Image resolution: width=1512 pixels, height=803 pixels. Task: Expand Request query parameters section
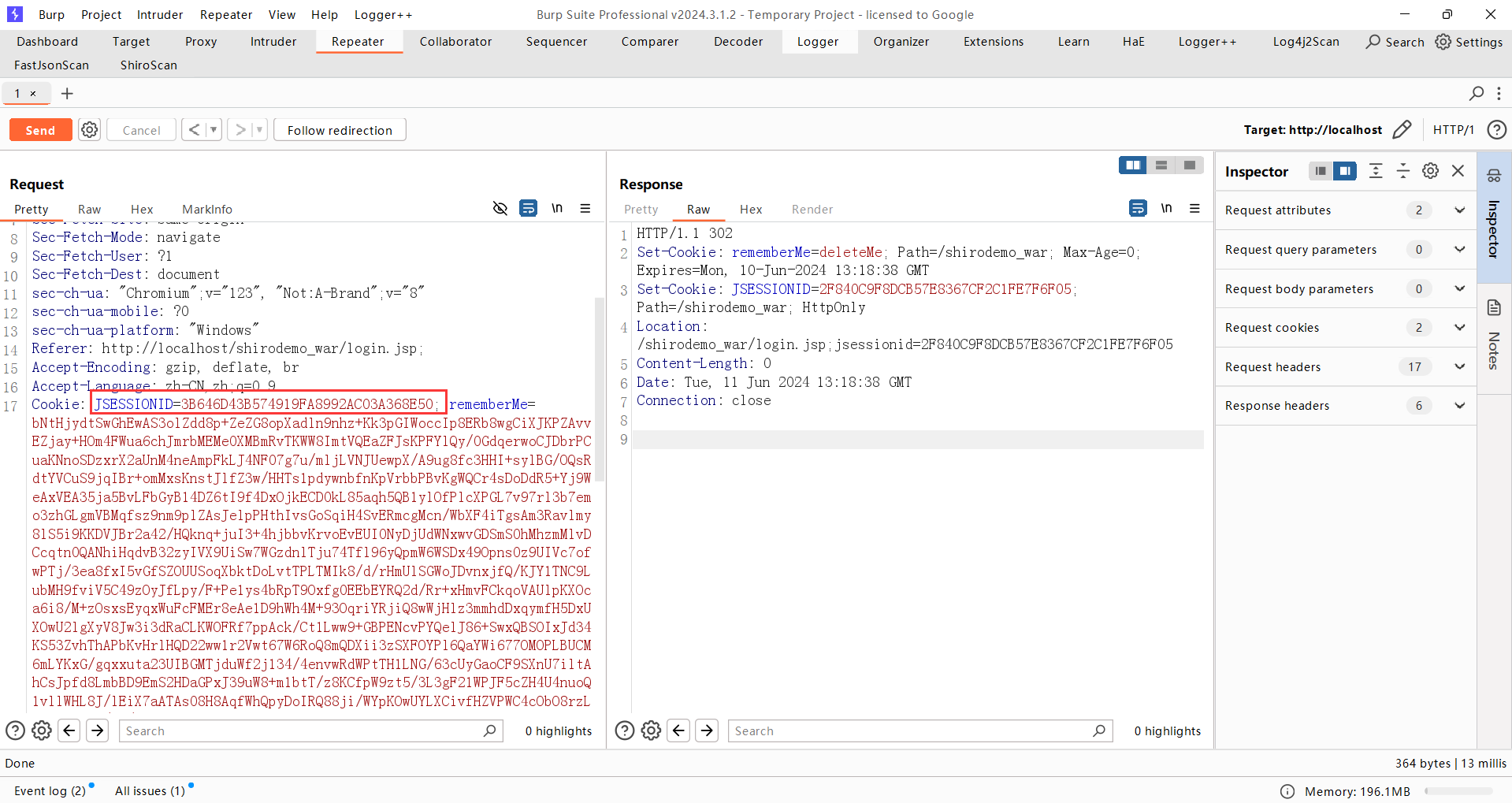1346,250
